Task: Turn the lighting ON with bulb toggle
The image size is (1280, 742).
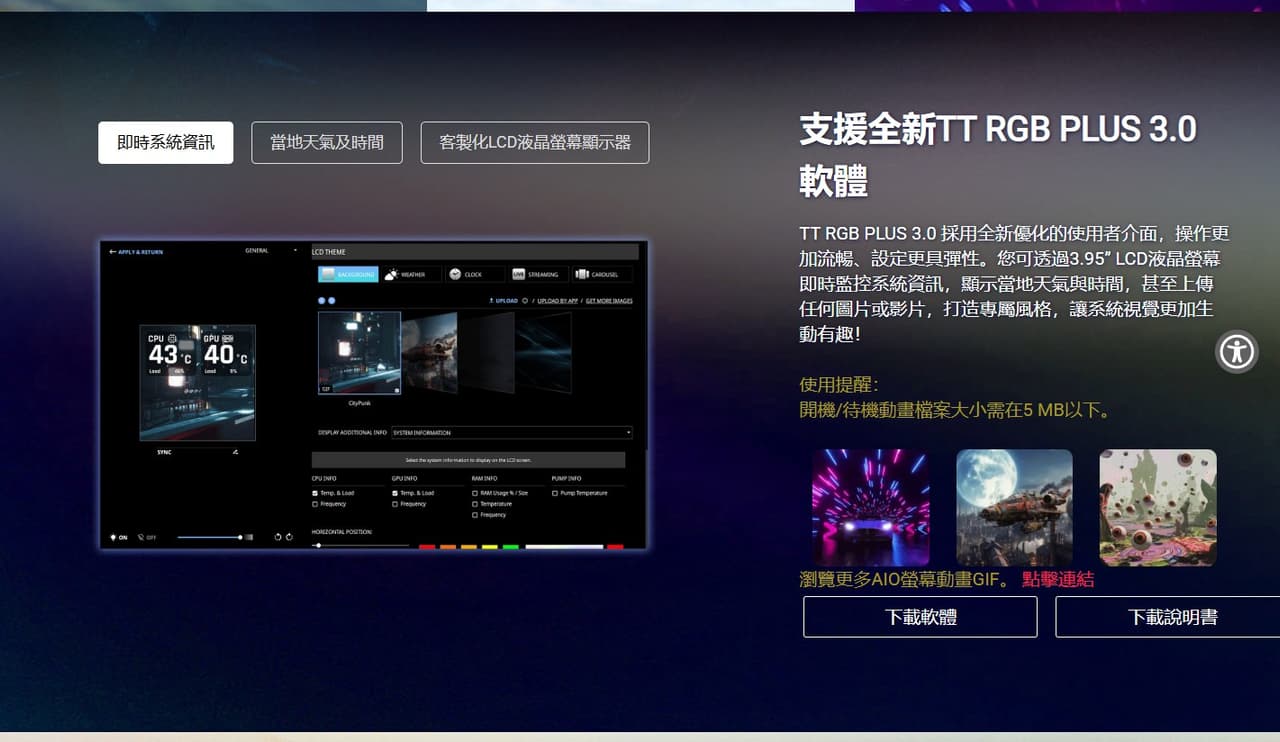Action: click(x=118, y=537)
